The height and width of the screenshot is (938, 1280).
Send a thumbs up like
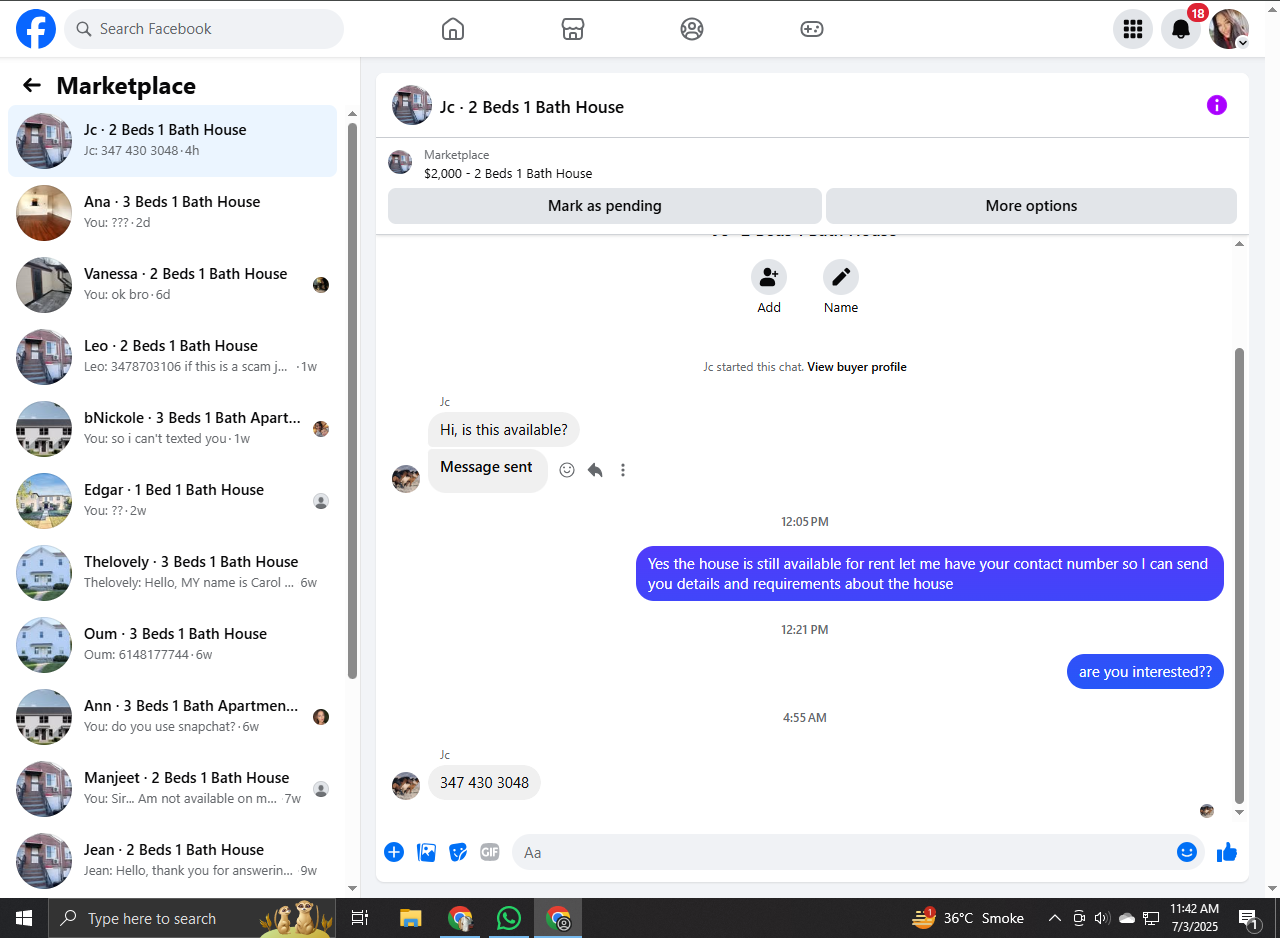1227,852
